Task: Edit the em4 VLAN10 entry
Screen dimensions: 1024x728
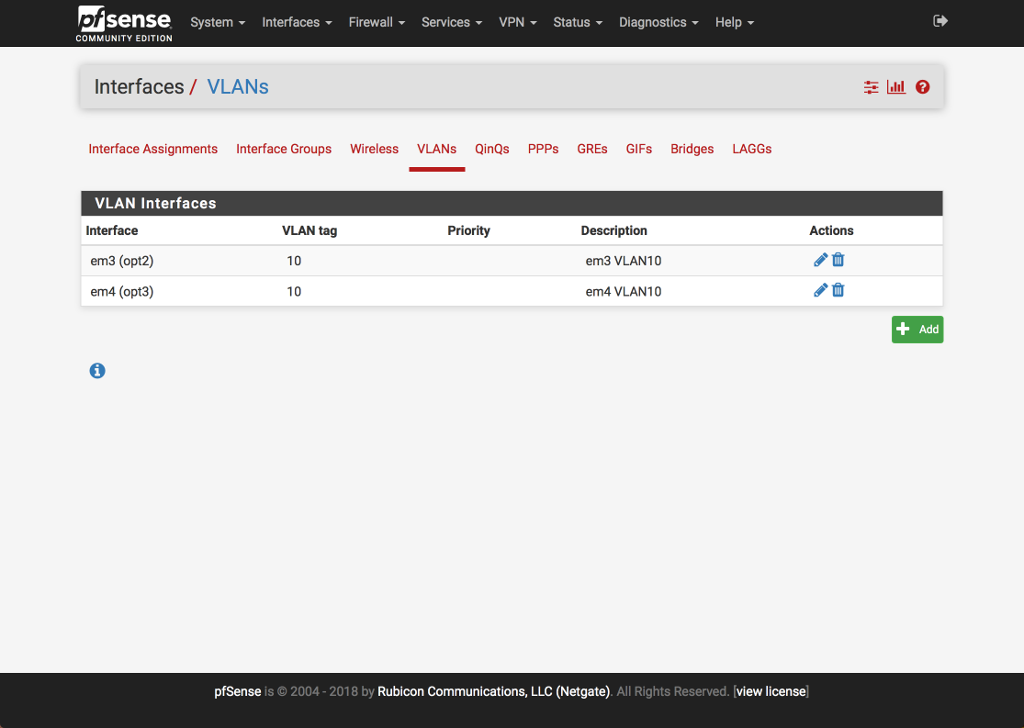Action: [820, 291]
